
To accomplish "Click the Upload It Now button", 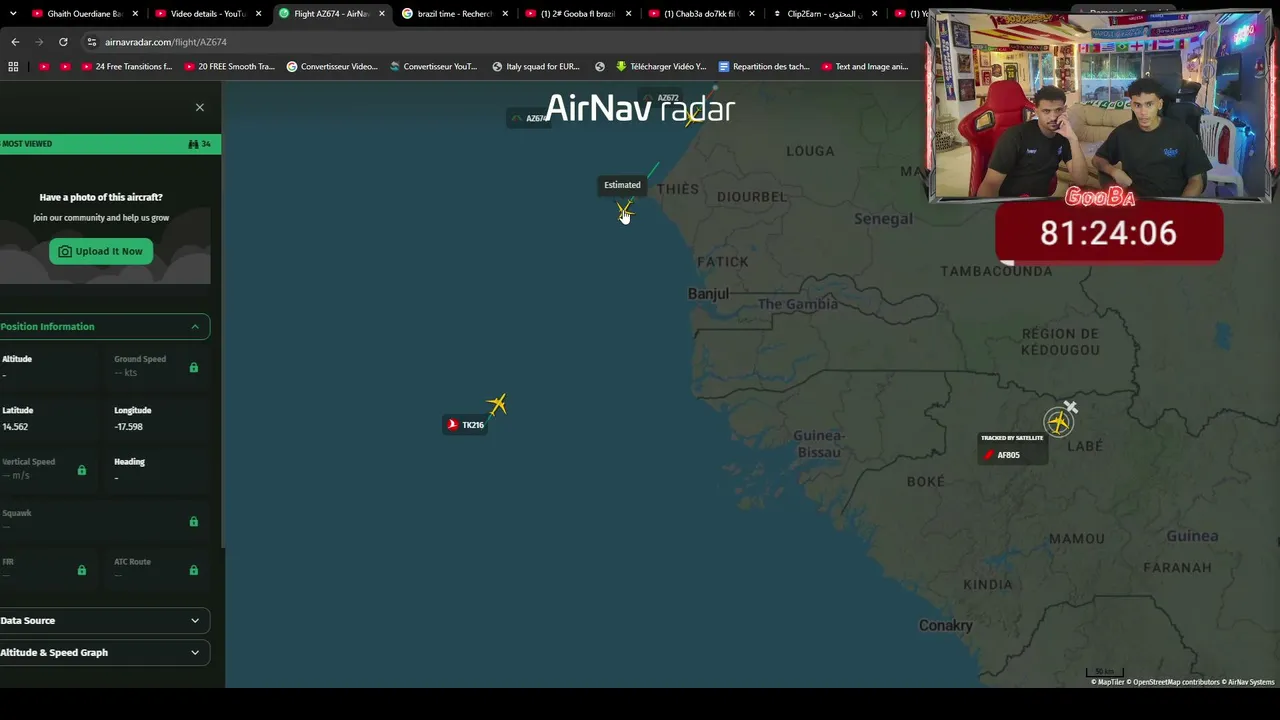I will coord(101,251).
